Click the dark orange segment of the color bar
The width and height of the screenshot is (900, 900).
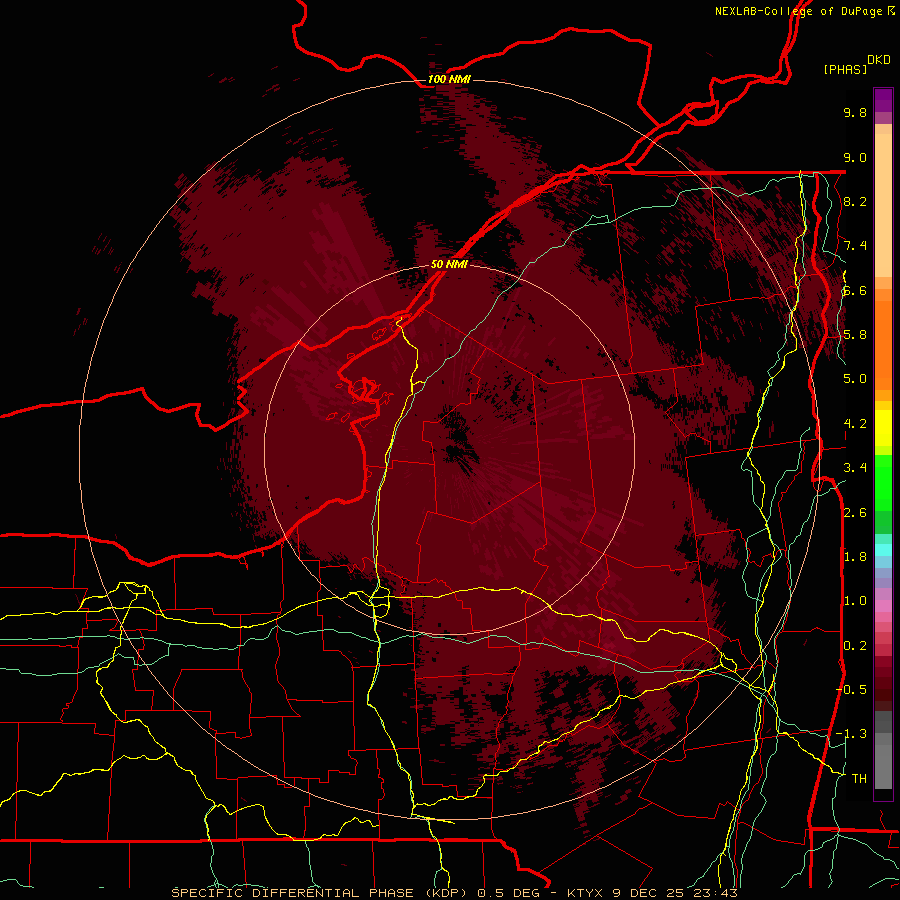(x=883, y=344)
